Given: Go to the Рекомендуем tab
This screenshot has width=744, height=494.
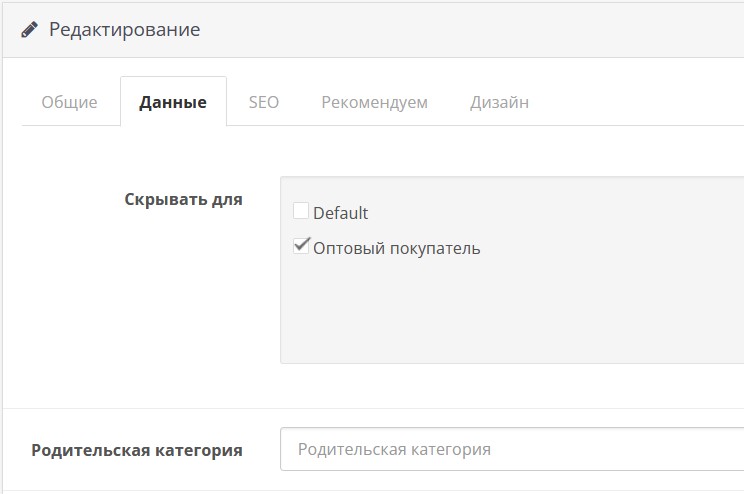Looking at the screenshot, I should click(374, 102).
